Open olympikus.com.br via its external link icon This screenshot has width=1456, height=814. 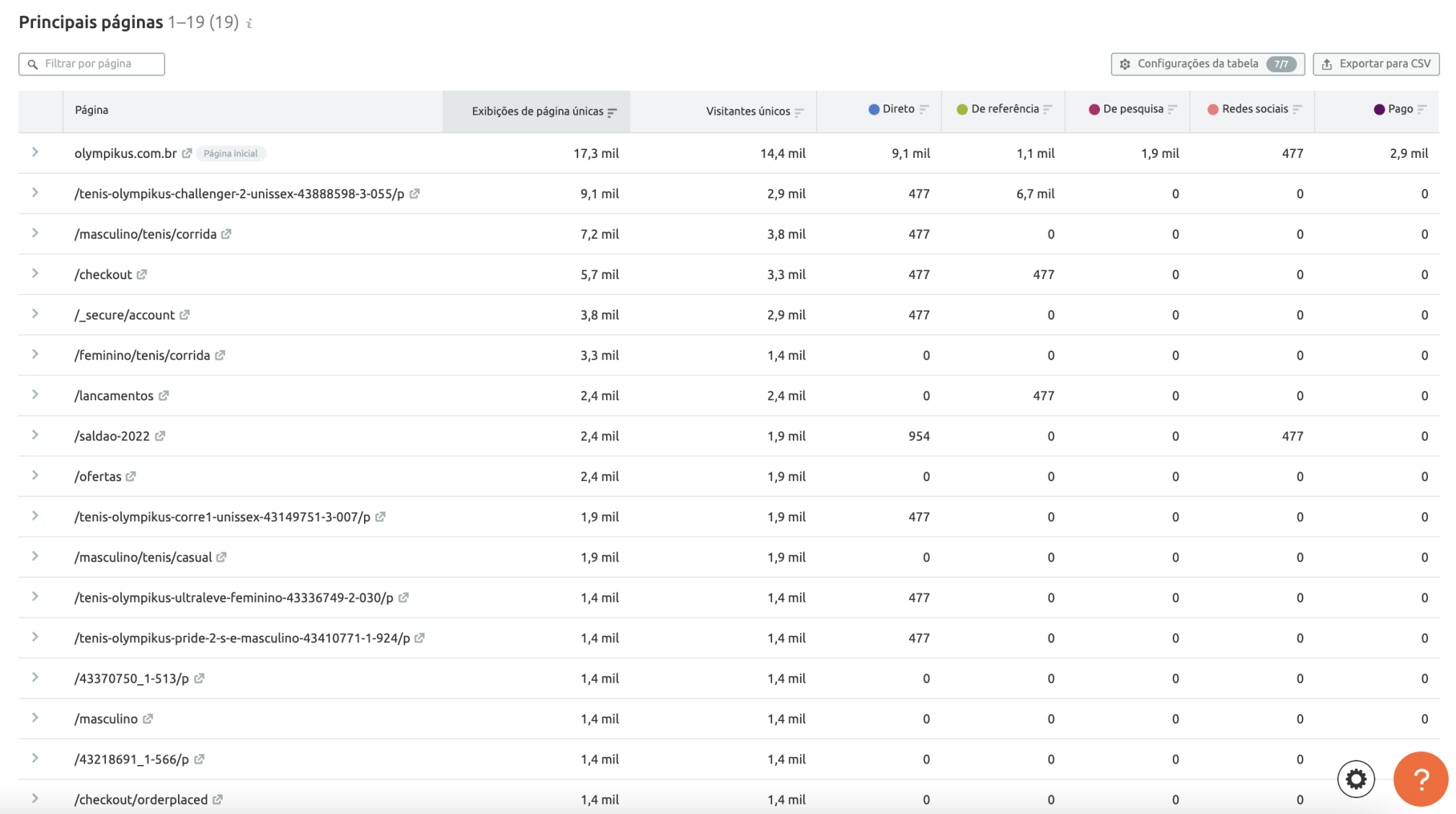coord(187,153)
